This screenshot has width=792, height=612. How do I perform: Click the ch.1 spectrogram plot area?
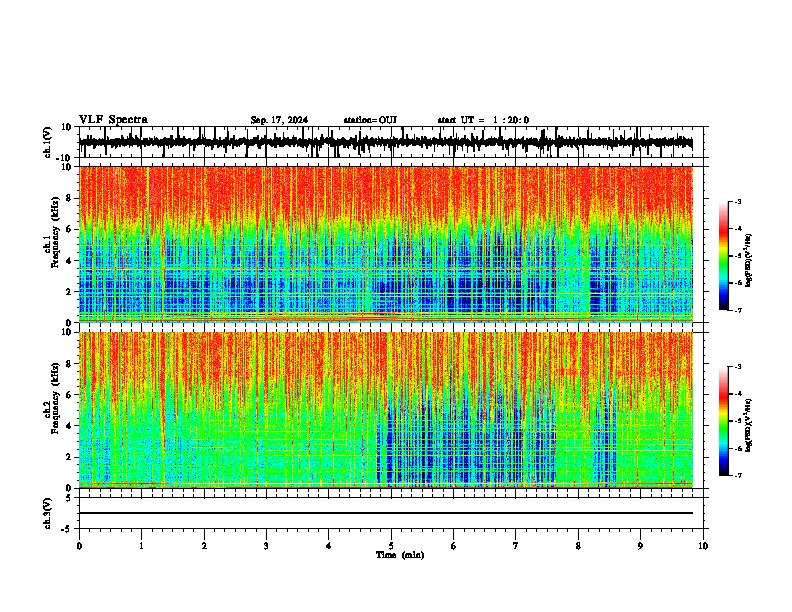coord(385,244)
